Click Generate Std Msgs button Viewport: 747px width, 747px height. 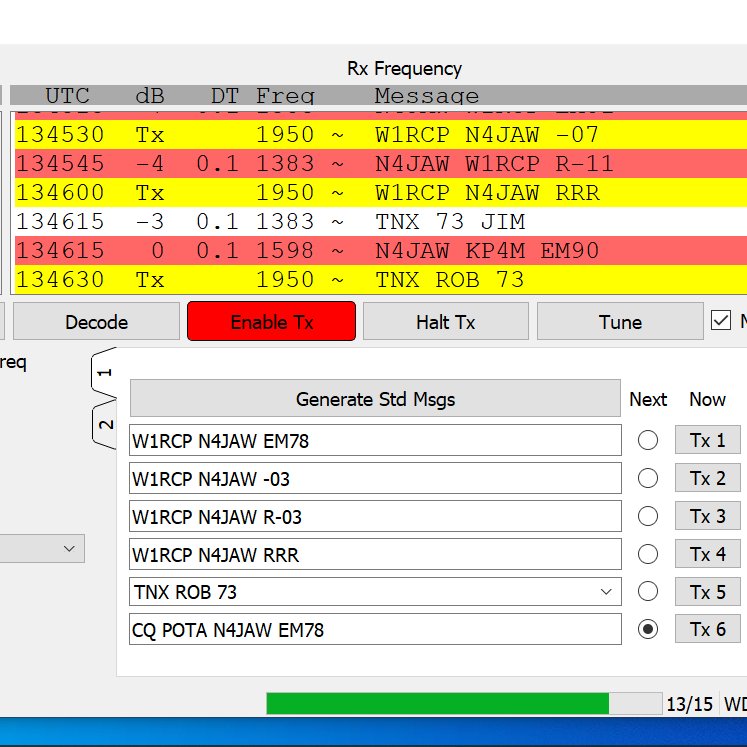click(x=375, y=398)
